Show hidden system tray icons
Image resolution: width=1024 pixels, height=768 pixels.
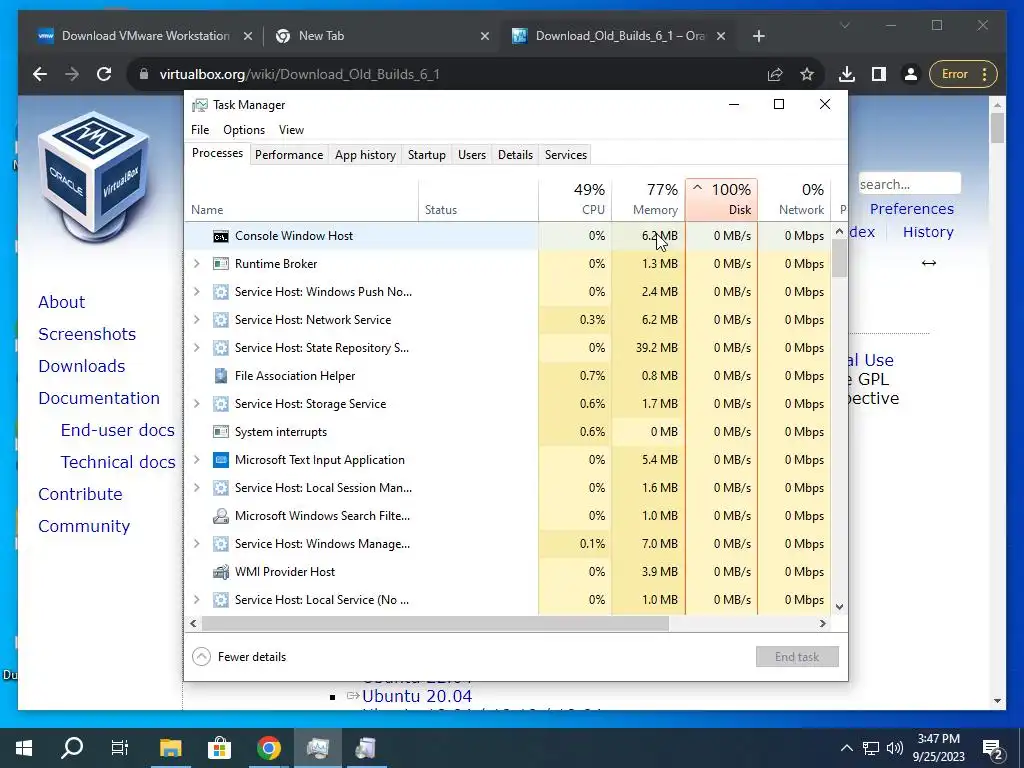[846, 748]
